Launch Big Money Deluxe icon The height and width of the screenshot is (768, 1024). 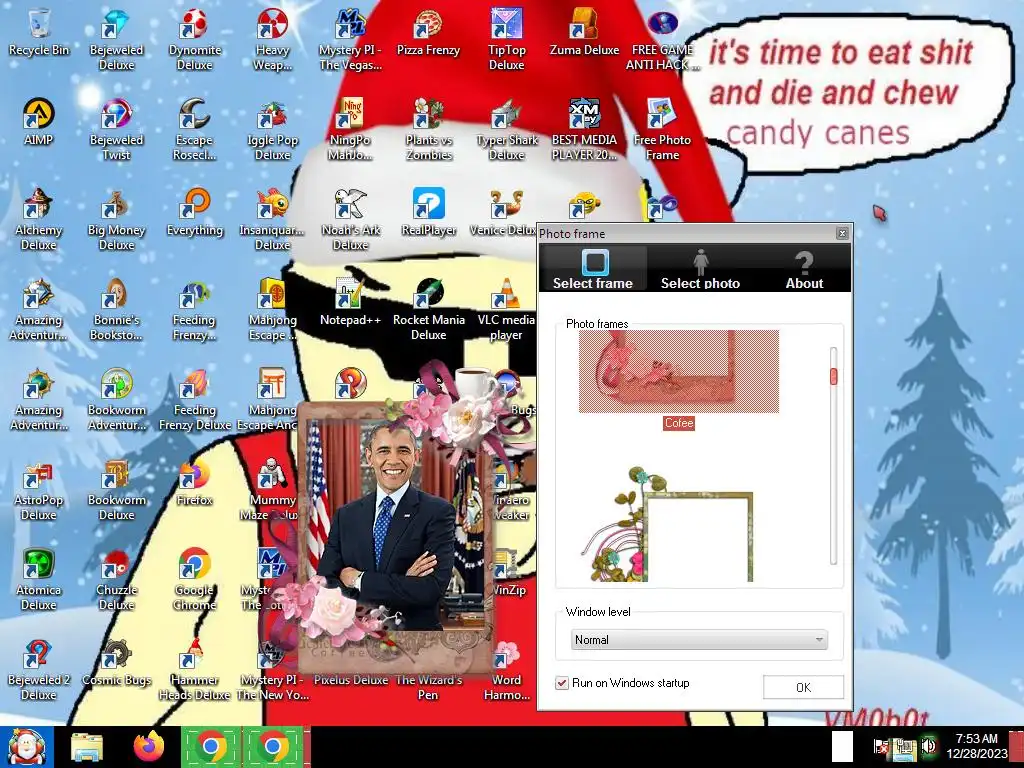[x=116, y=219]
